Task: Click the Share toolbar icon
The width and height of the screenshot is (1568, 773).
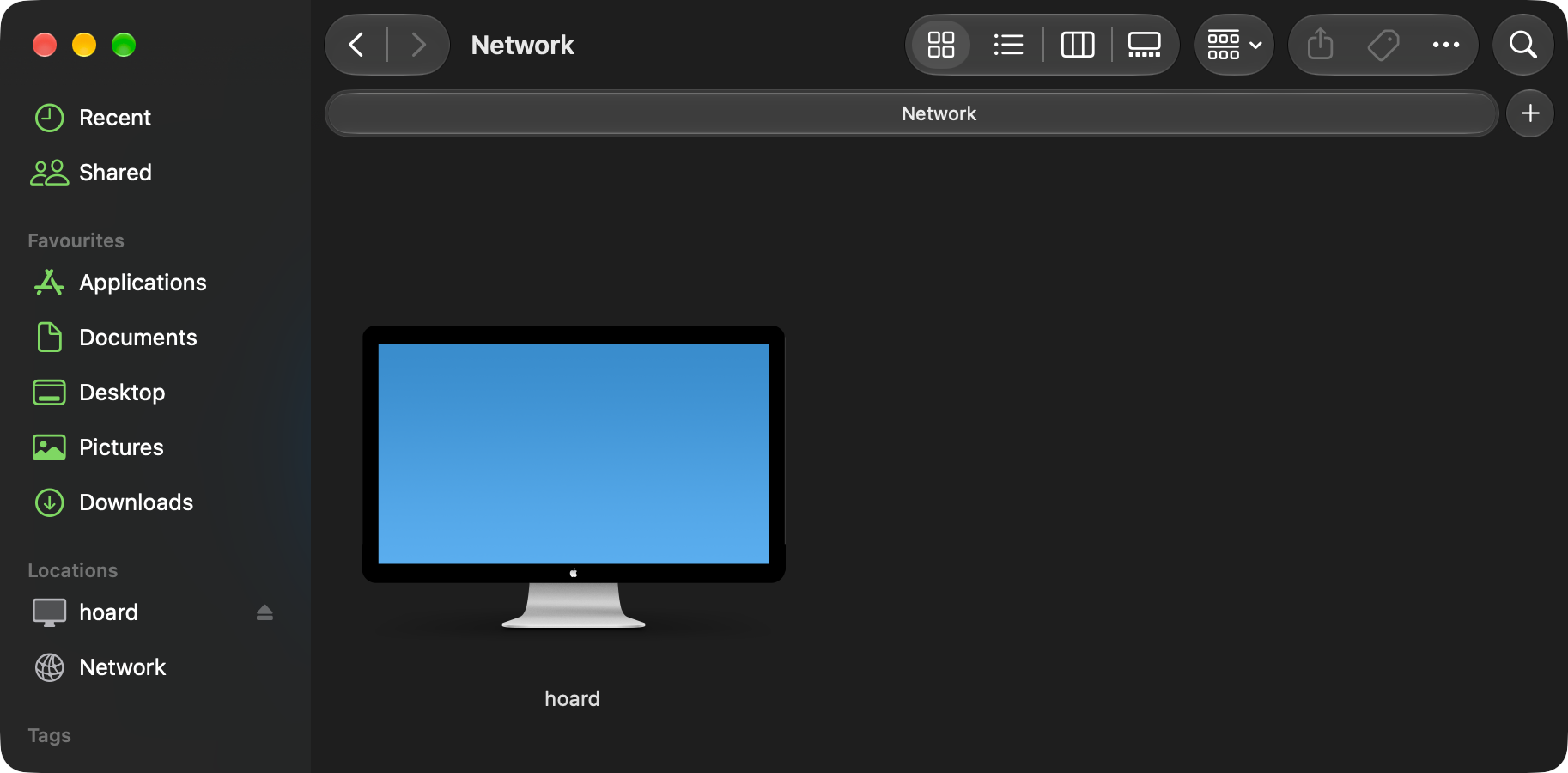Action: (1321, 45)
